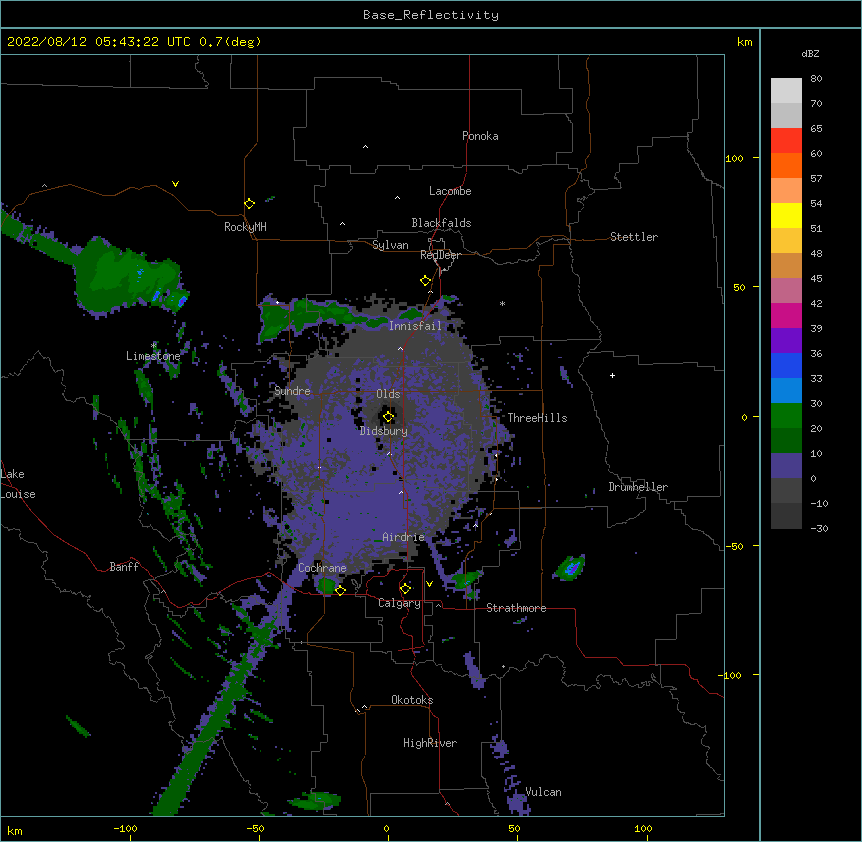Click the radar site diamond between Olds and Didsbury
The image size is (862, 842).
pyautogui.click(x=388, y=417)
